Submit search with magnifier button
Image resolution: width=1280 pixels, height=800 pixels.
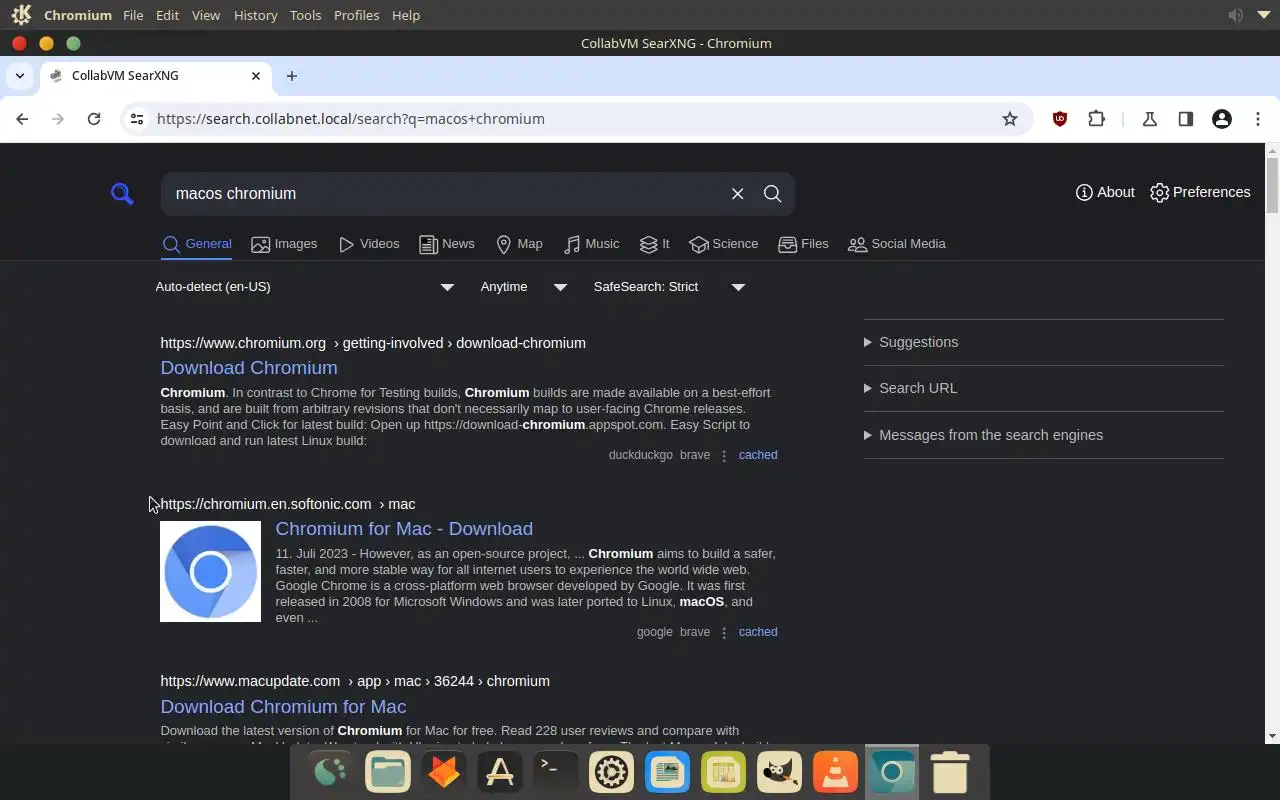tap(773, 194)
